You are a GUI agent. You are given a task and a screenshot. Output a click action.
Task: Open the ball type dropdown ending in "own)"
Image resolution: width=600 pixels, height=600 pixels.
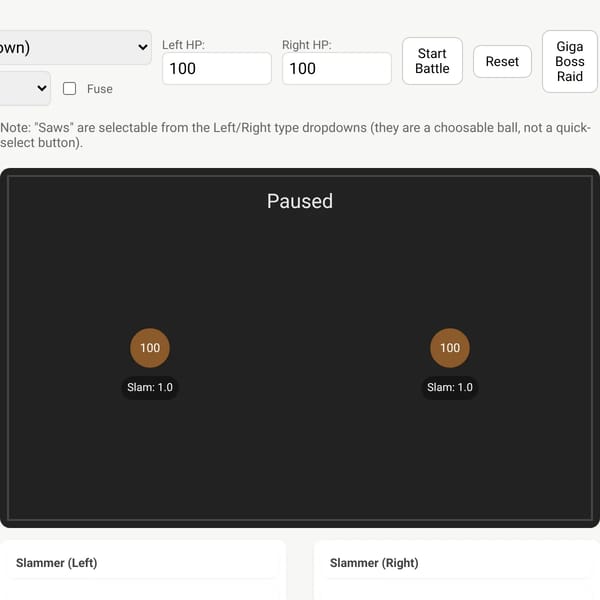(75, 47)
